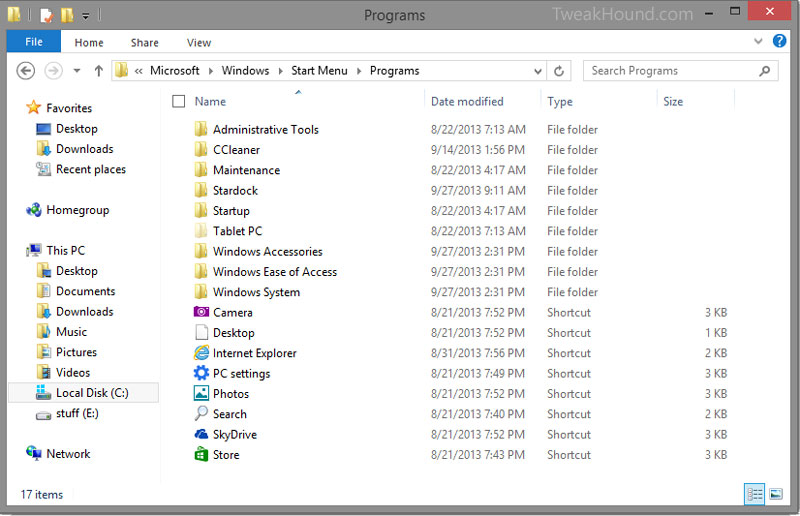Expand the Microsoft breadcrumb arrow
800x516 pixels.
click(x=210, y=71)
